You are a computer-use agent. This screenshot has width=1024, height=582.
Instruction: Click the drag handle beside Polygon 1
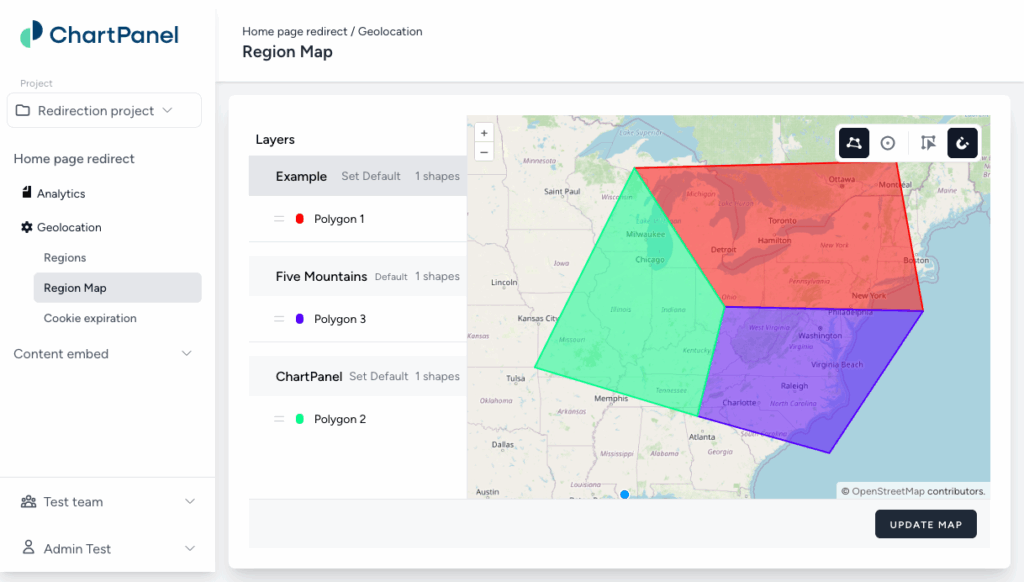pos(279,219)
